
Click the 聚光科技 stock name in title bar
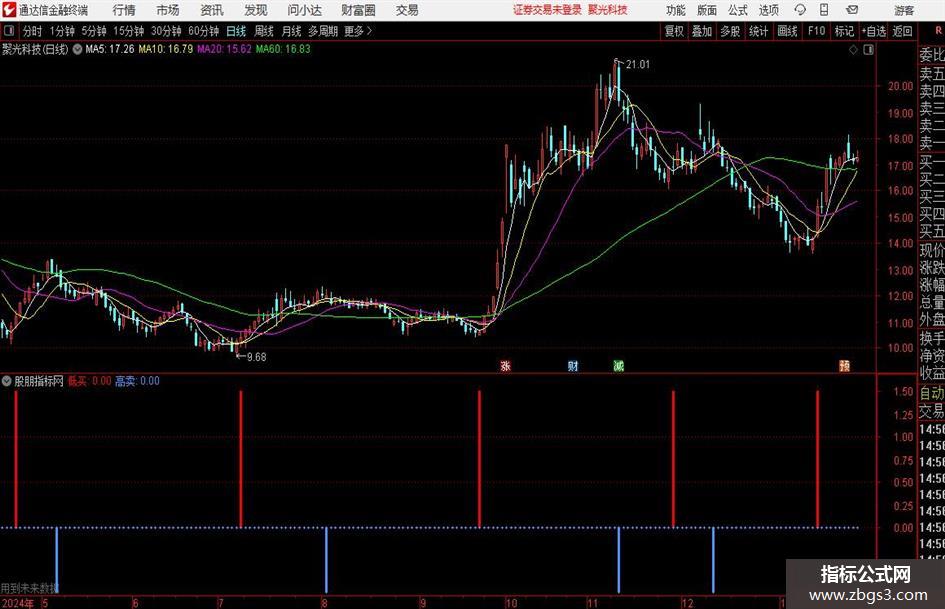click(x=608, y=10)
